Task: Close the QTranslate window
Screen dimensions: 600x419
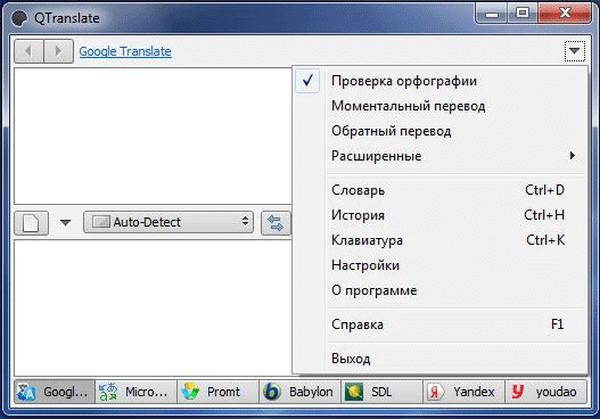Action: pyautogui.click(x=564, y=13)
